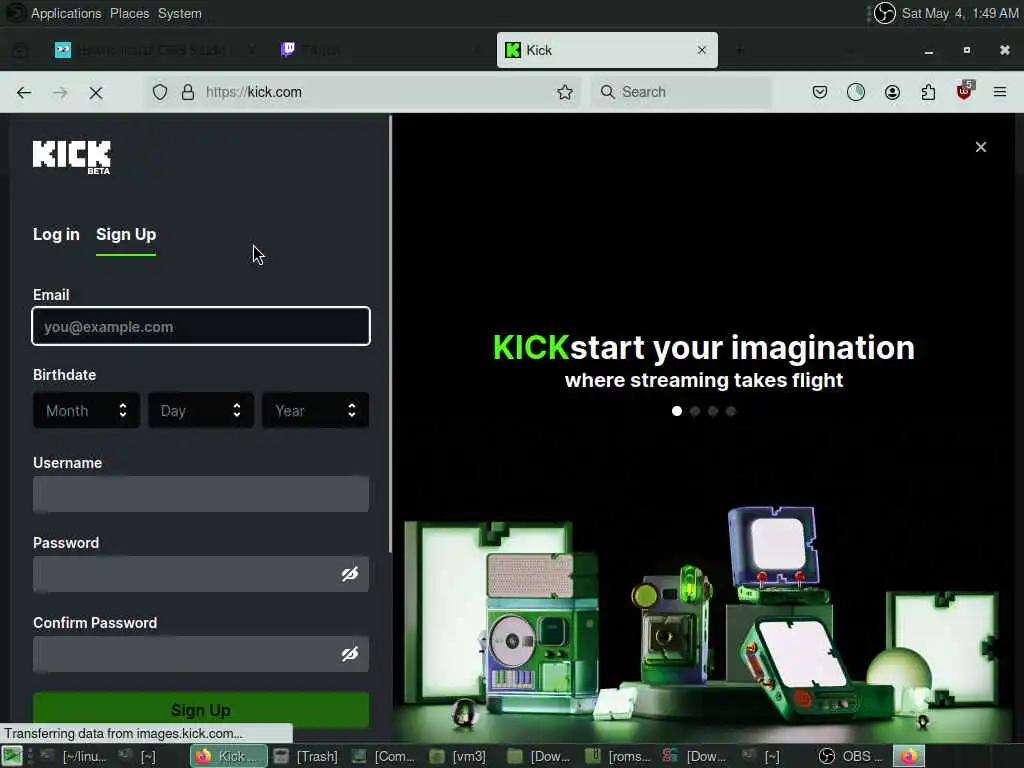This screenshot has width=1024, height=768.
Task: Select the second carousel dot
Action: click(695, 411)
